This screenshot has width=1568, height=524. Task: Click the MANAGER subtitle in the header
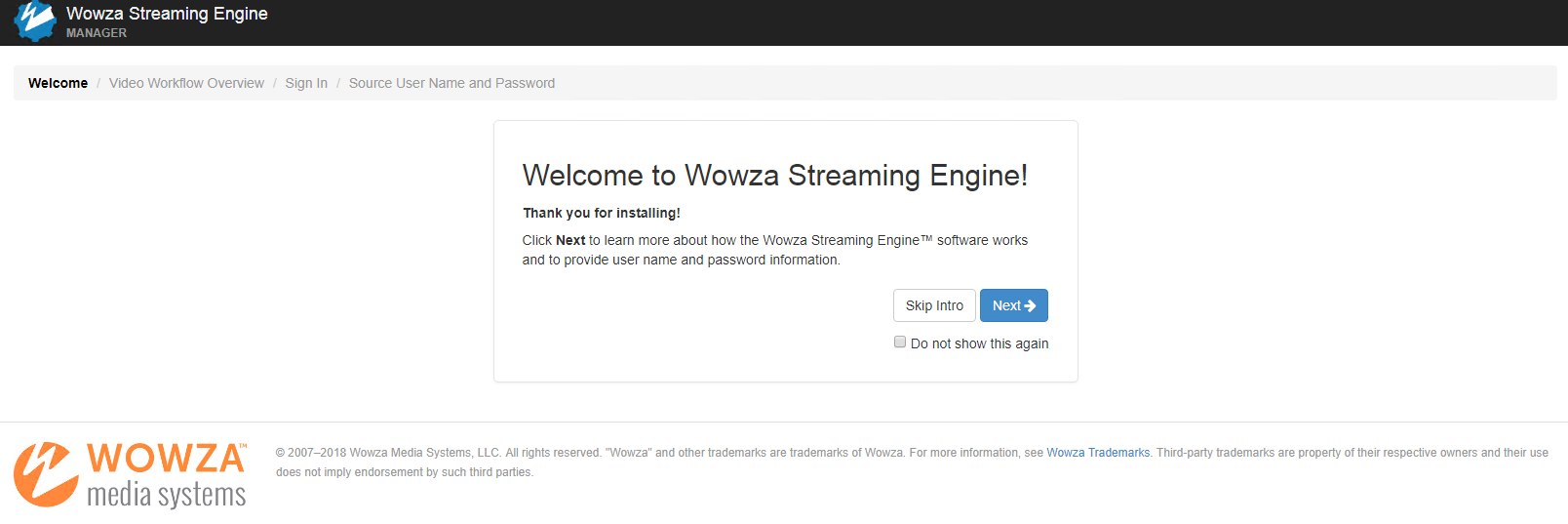pyautogui.click(x=97, y=33)
